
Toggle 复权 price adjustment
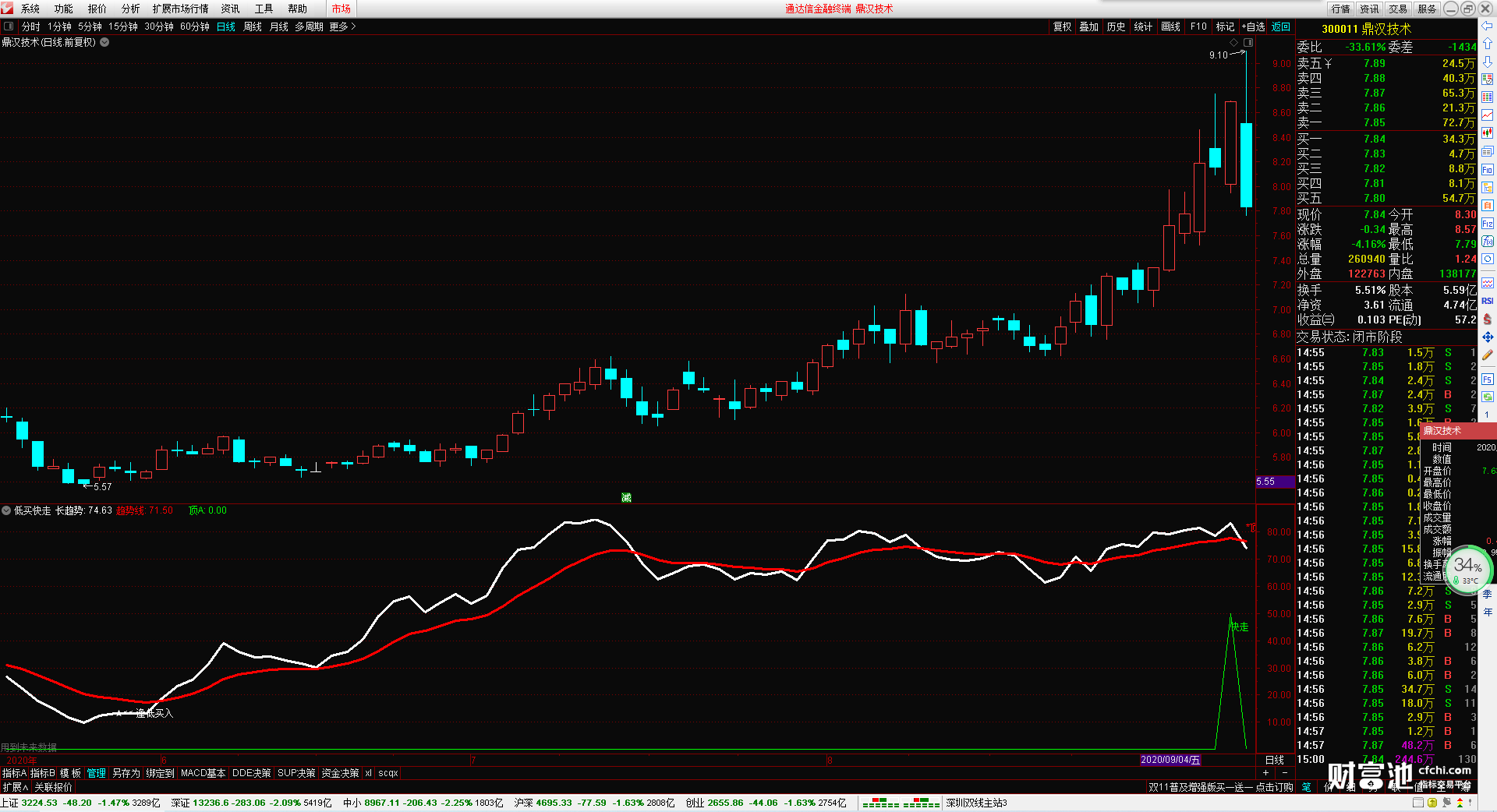1063,26
